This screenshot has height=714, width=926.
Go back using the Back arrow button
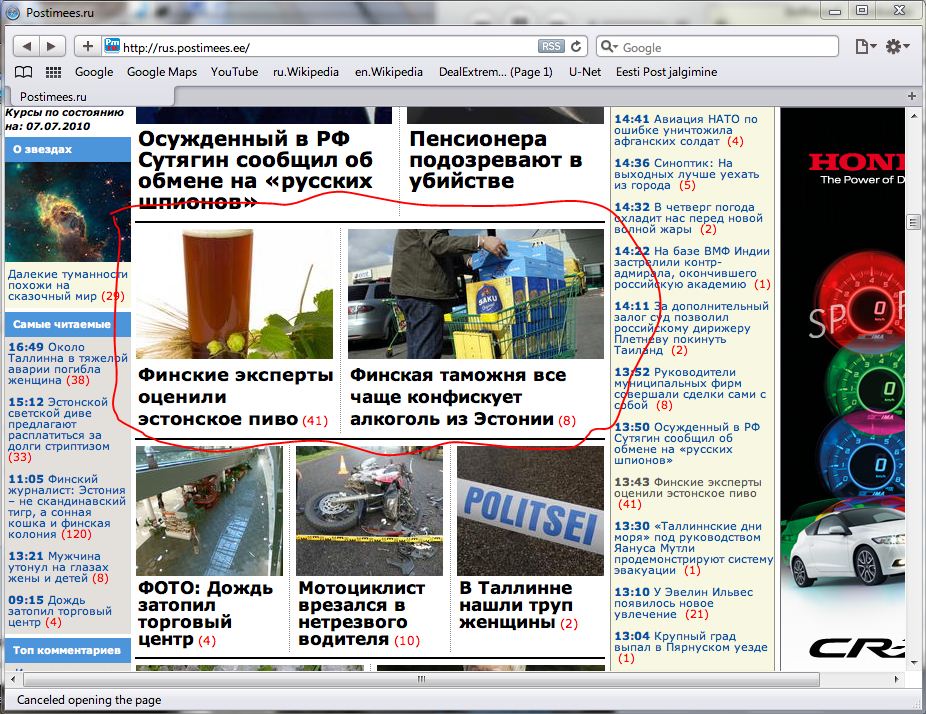tap(28, 47)
